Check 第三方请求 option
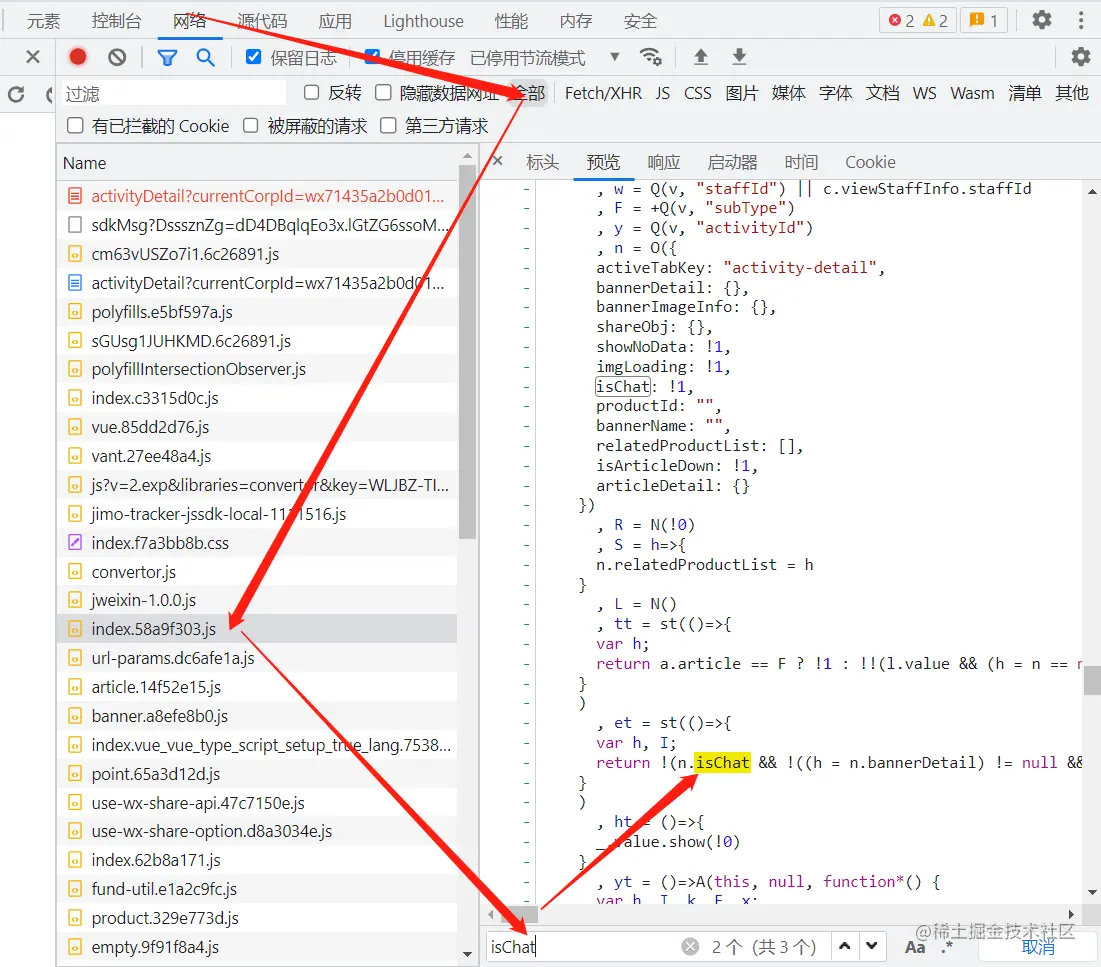 [x=388, y=126]
